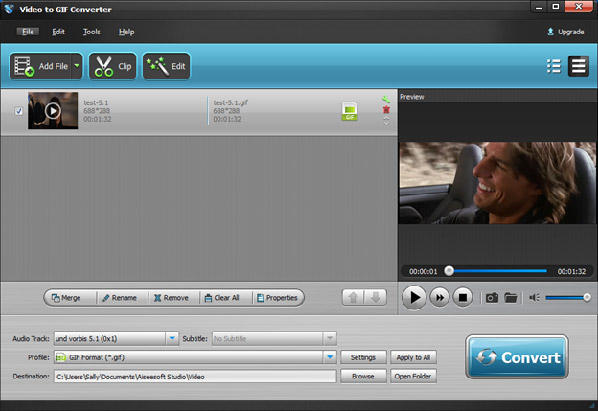Mute the preview speaker icon
This screenshot has width=598, height=411.
[534, 297]
